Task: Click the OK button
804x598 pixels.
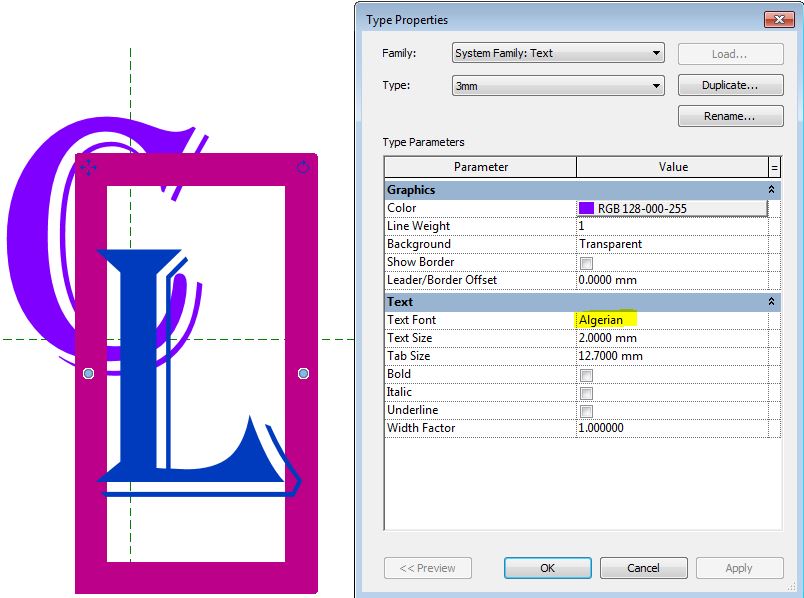Action: [x=547, y=567]
